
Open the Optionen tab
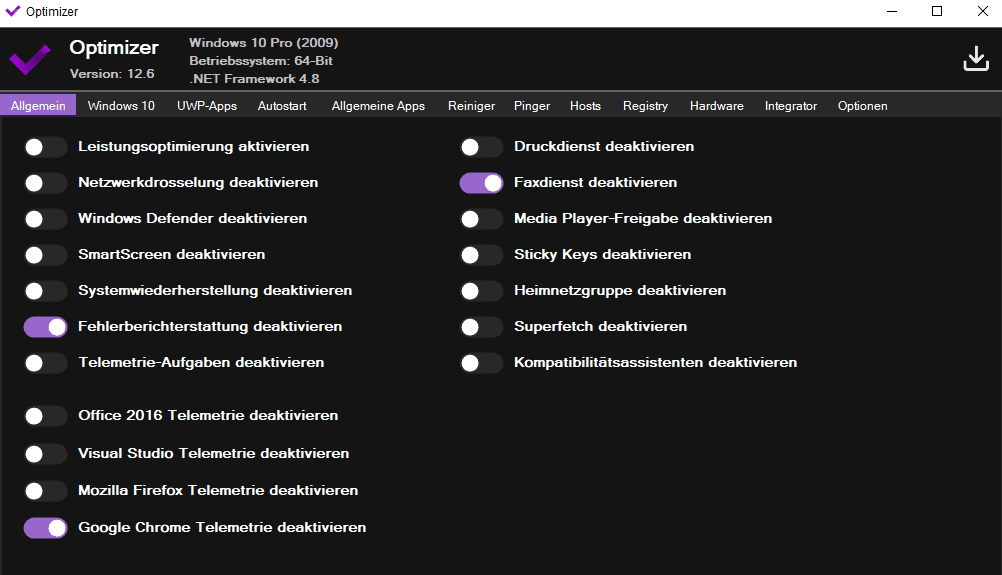[862, 106]
